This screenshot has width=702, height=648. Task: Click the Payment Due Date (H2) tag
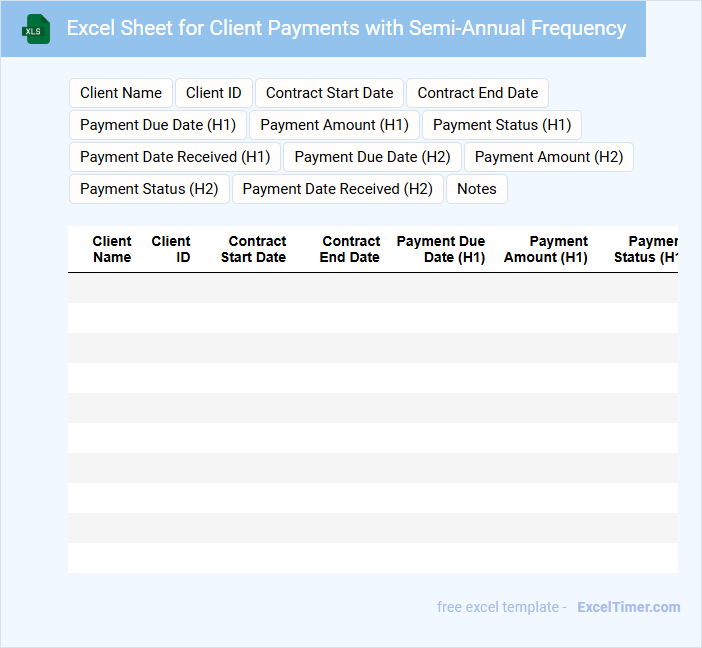pyautogui.click(x=372, y=157)
